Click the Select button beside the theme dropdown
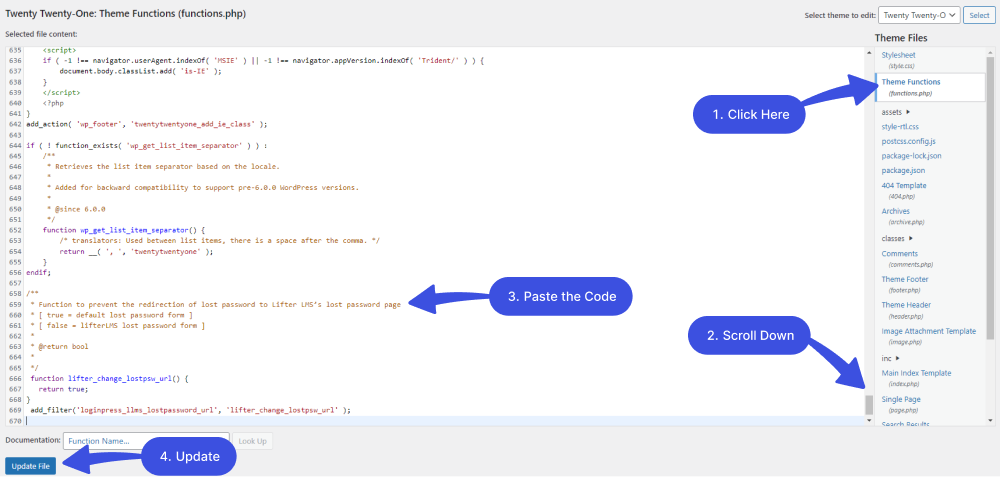The width and height of the screenshot is (1000, 477). point(978,15)
